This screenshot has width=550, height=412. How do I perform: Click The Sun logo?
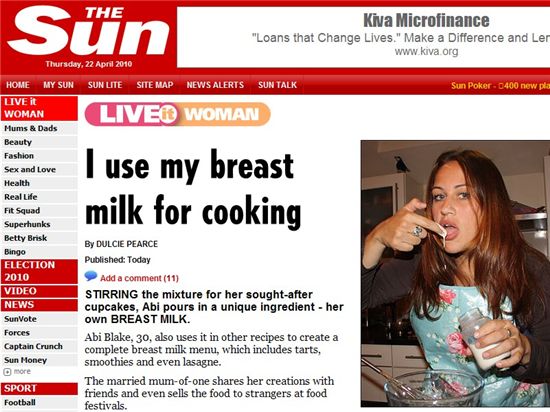[x=88, y=31]
